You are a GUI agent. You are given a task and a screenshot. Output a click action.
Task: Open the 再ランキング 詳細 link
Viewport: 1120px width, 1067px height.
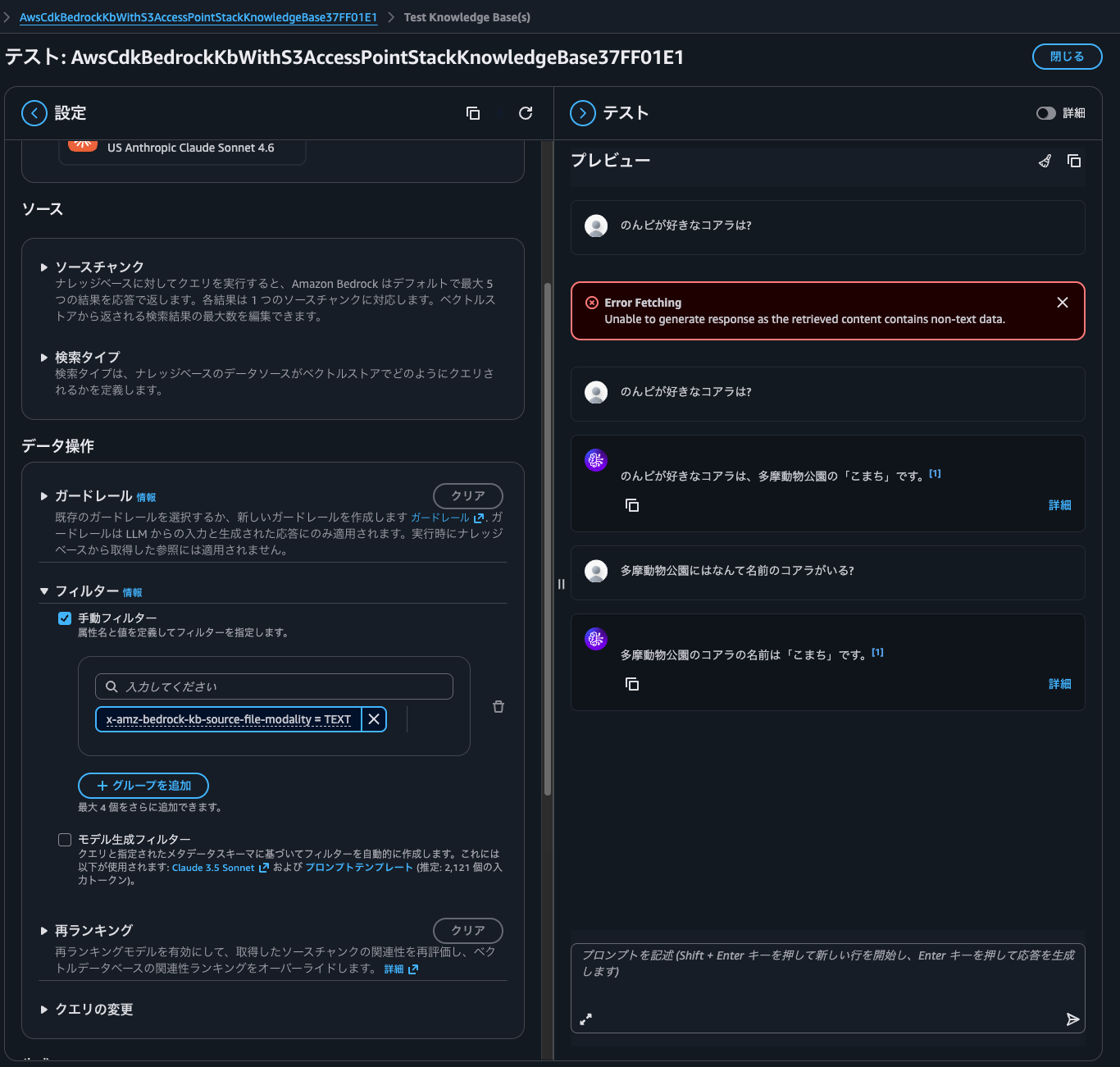click(394, 969)
